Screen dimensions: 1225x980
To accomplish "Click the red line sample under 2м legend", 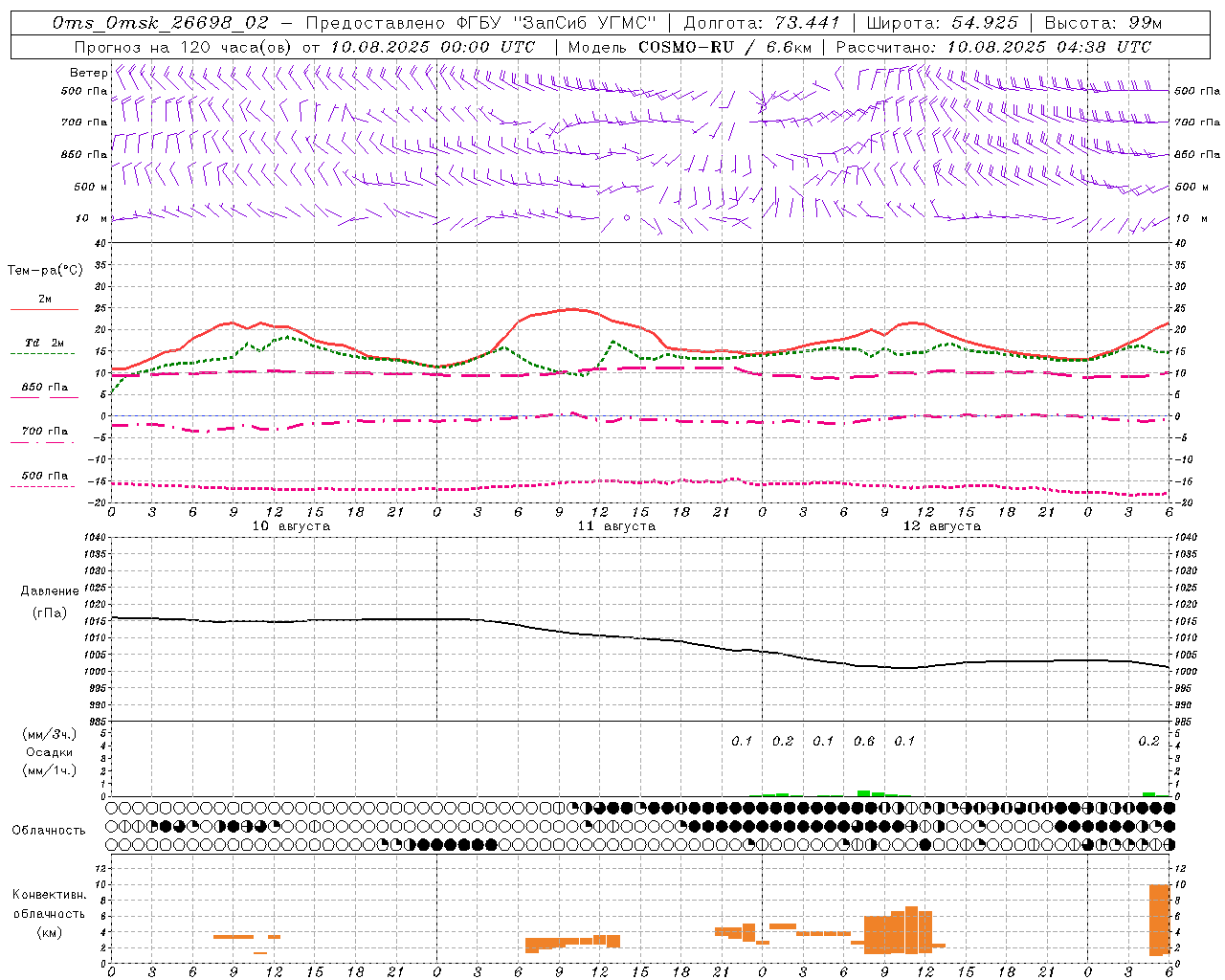I will [x=44, y=309].
